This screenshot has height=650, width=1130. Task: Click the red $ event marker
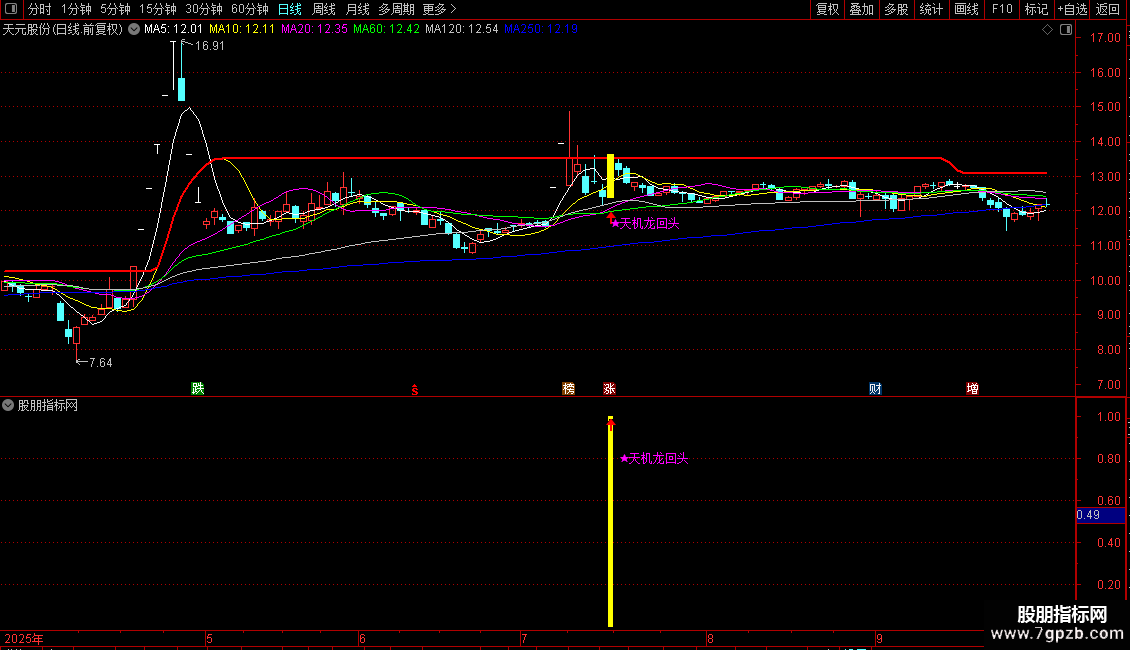pos(414,390)
